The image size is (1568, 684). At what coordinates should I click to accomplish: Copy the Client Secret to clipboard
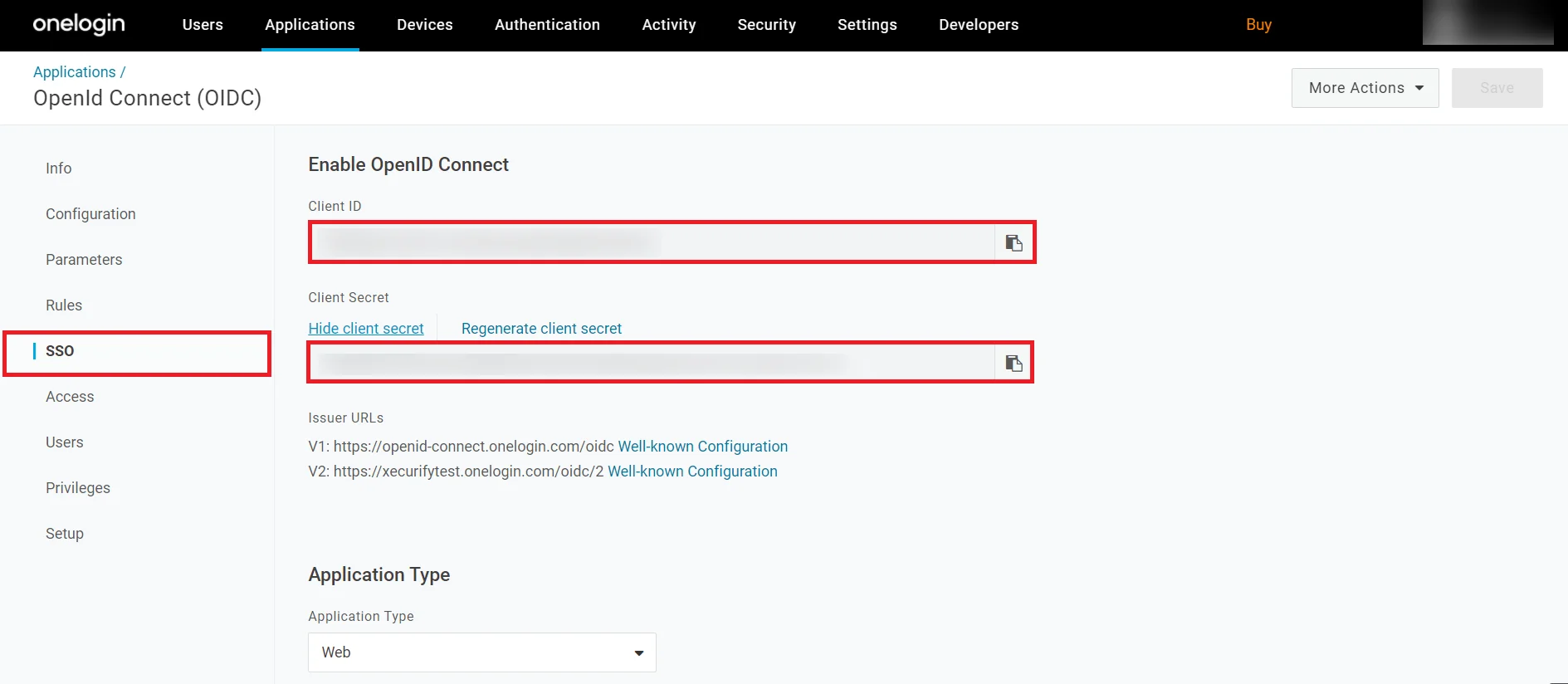point(1014,363)
